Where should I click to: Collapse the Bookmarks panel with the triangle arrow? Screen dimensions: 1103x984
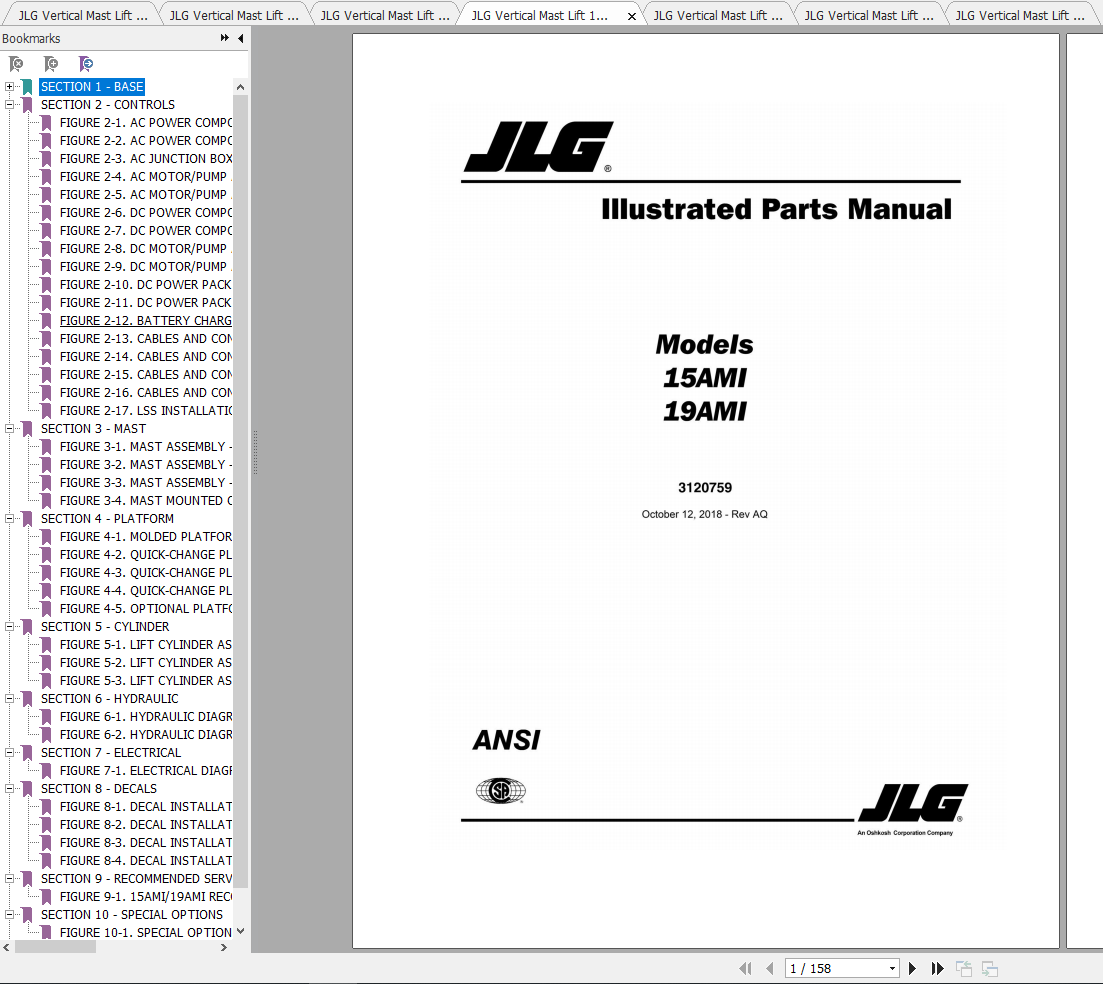241,38
